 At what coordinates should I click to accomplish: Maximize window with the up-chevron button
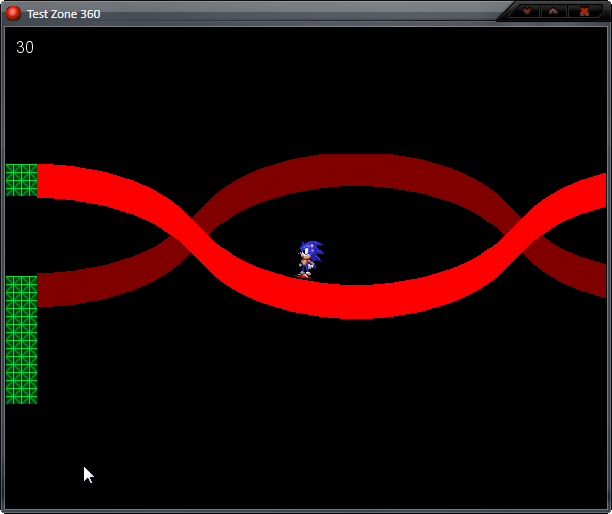(553, 12)
